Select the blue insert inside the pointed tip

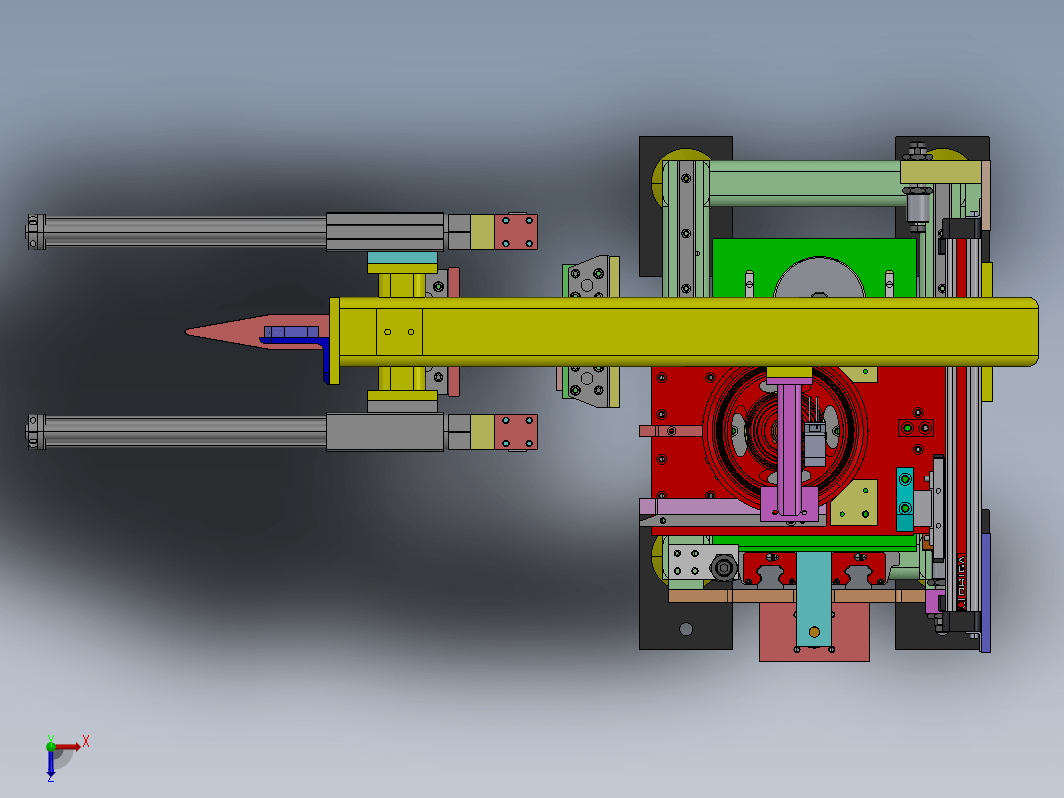(291, 332)
